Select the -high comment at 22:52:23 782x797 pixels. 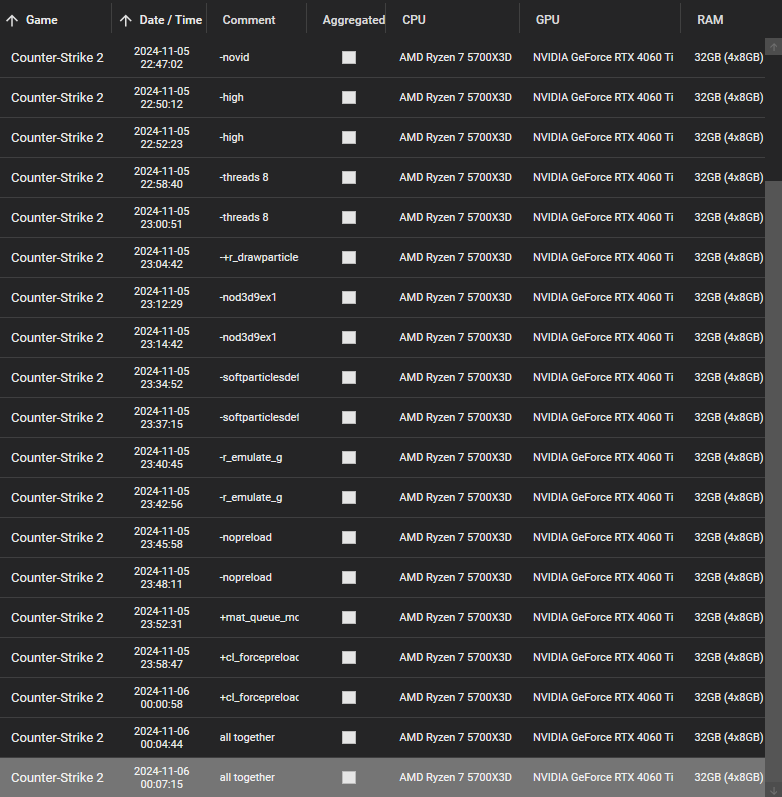231,138
